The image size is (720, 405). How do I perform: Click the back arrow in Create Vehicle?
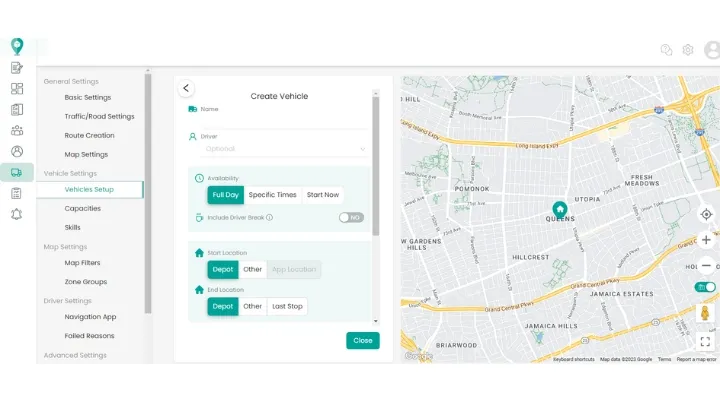click(x=186, y=89)
